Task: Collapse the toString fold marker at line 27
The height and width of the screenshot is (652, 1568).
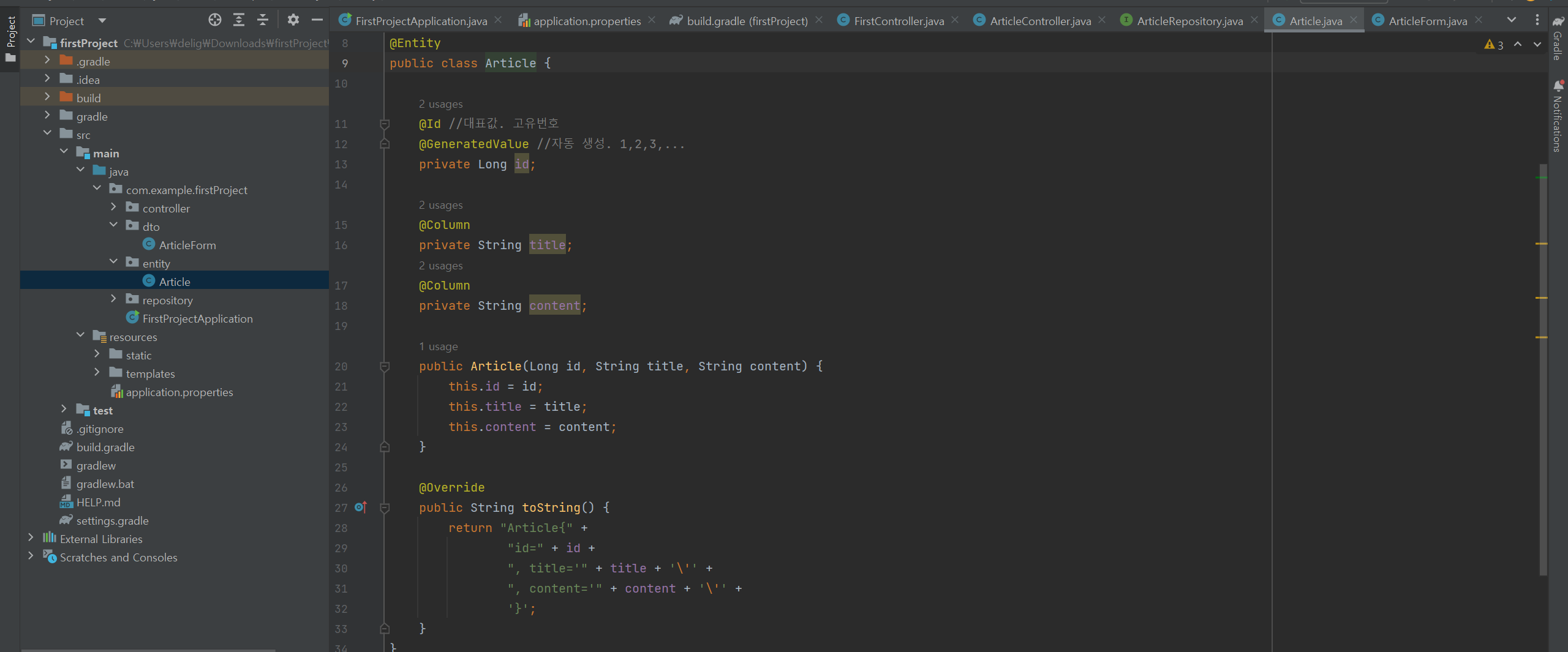Action: [x=385, y=508]
